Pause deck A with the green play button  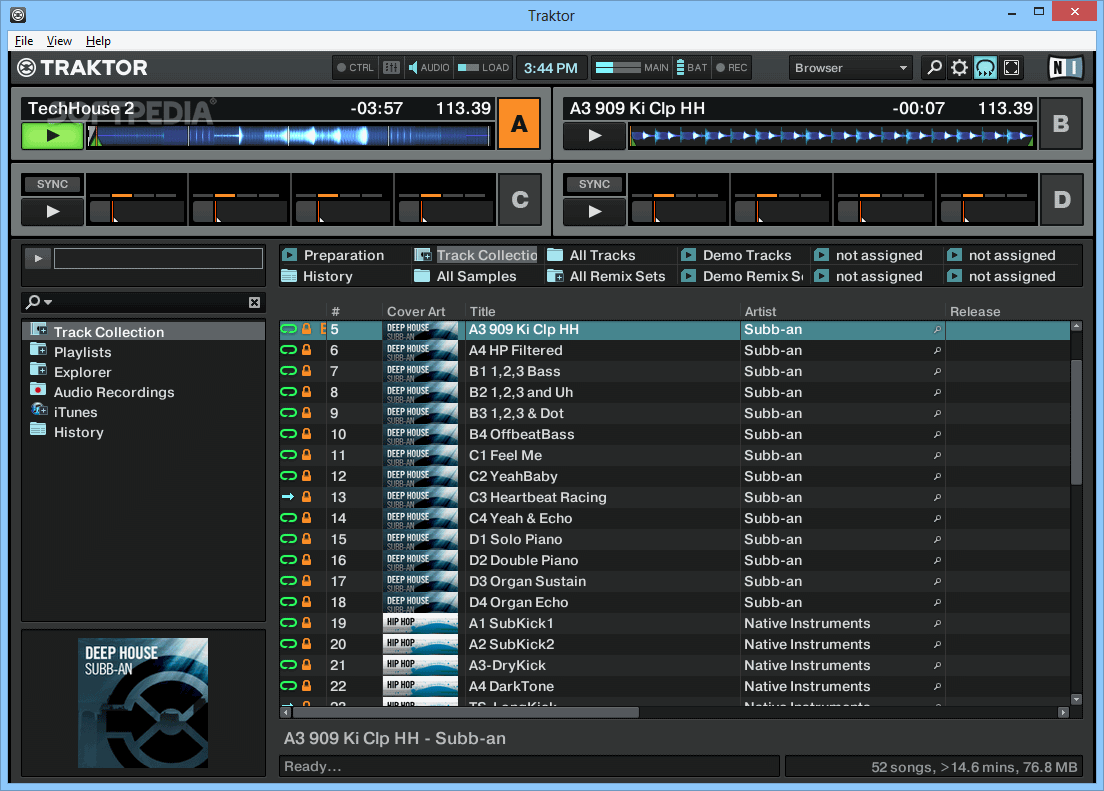point(53,135)
